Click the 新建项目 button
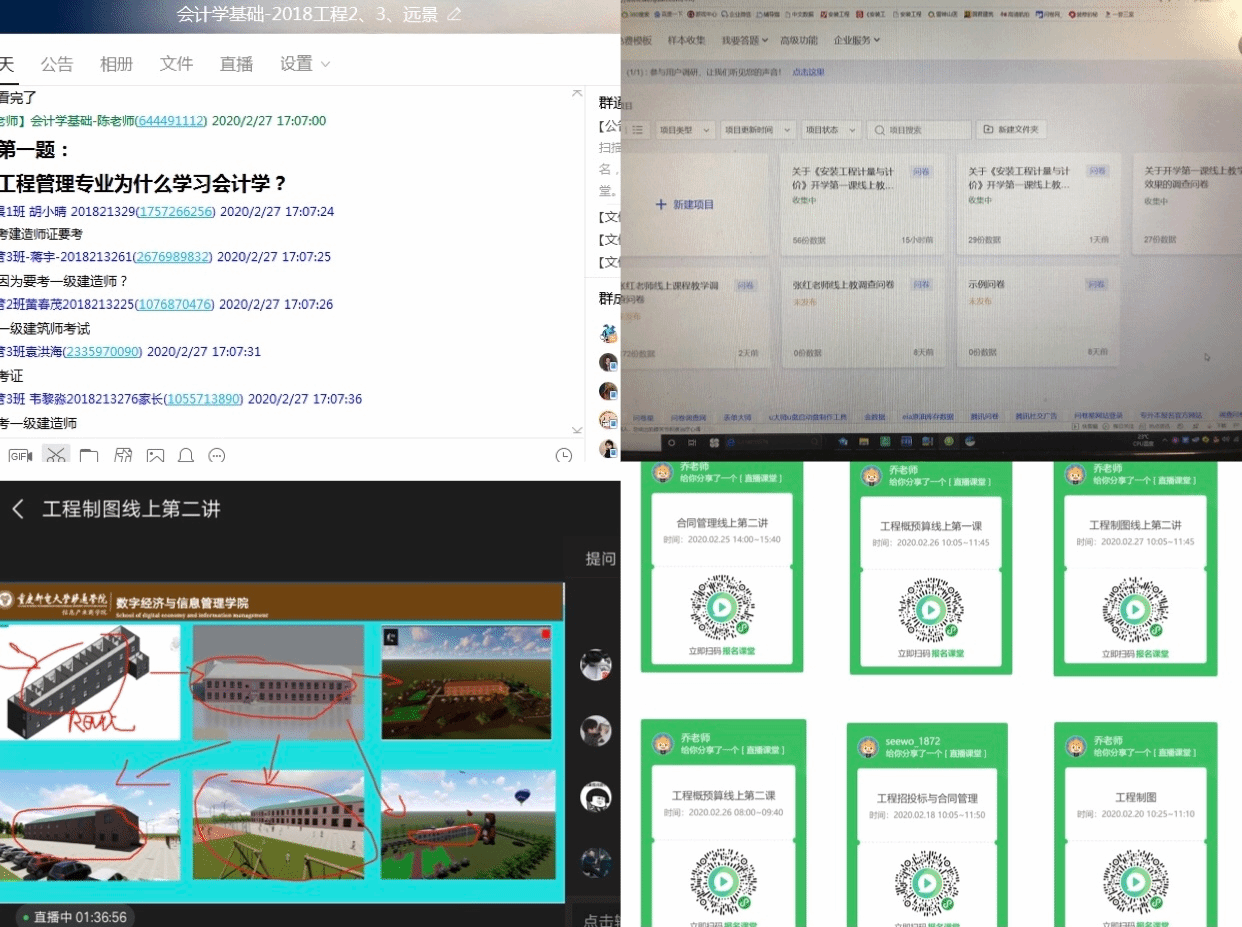The width and height of the screenshot is (1242, 927). point(685,204)
